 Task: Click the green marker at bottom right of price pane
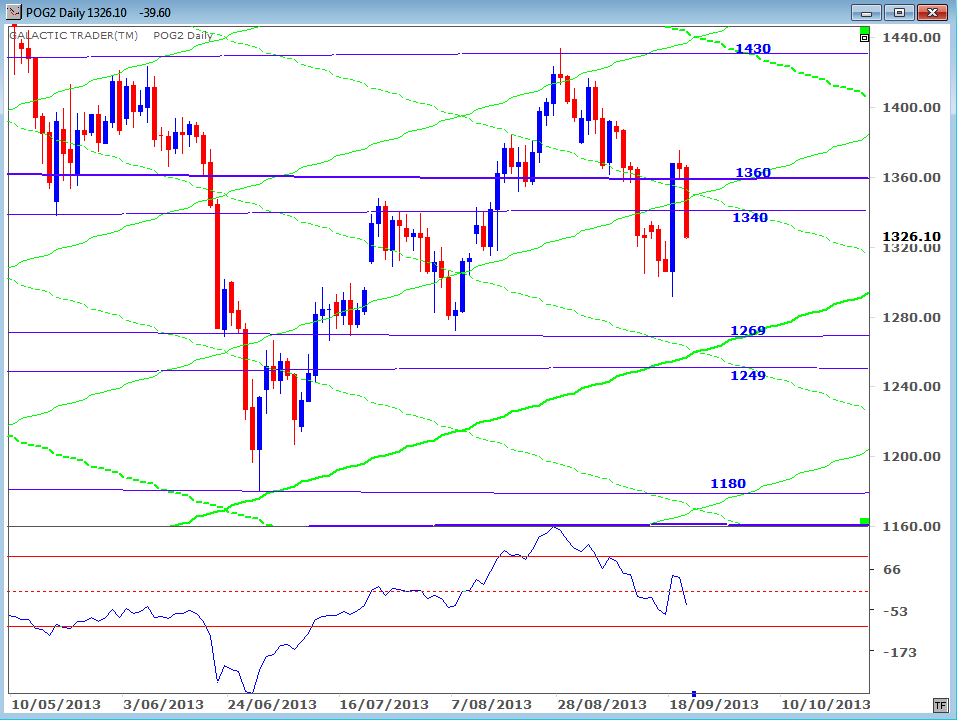pyautogui.click(x=864, y=521)
